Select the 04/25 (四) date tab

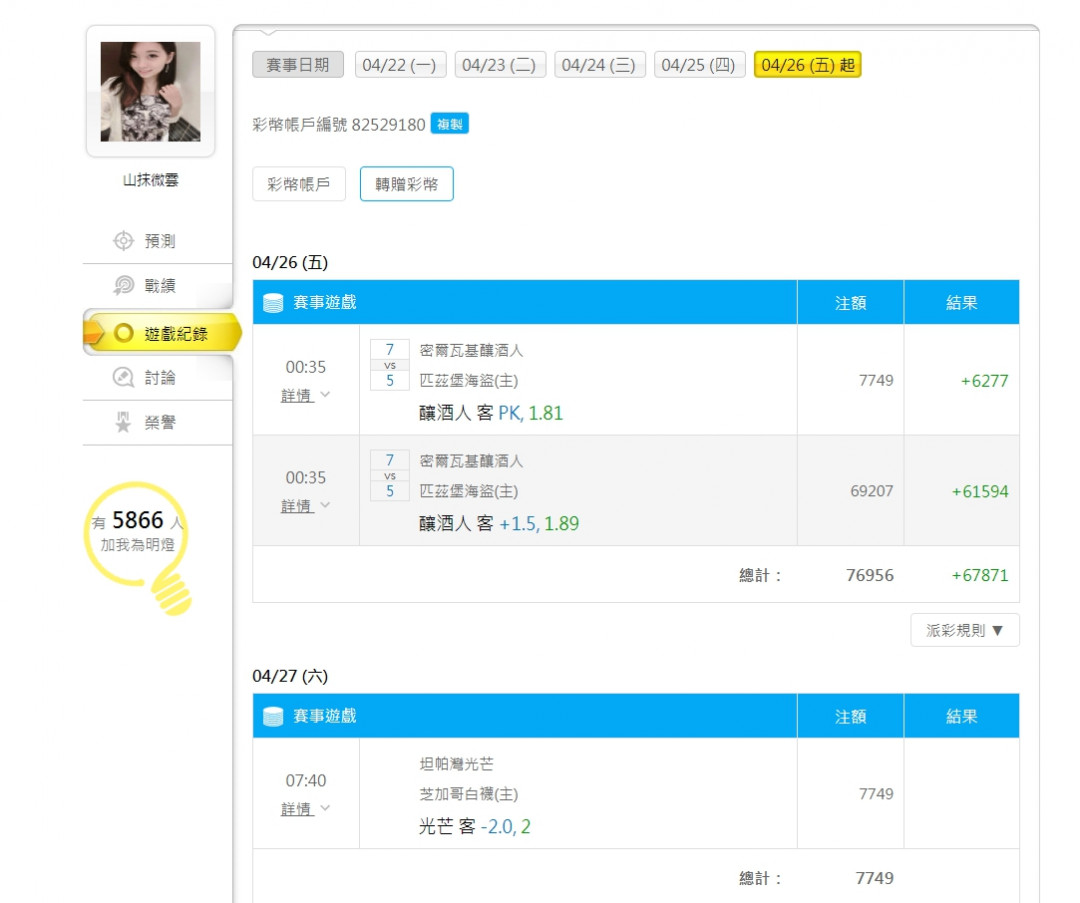point(699,65)
